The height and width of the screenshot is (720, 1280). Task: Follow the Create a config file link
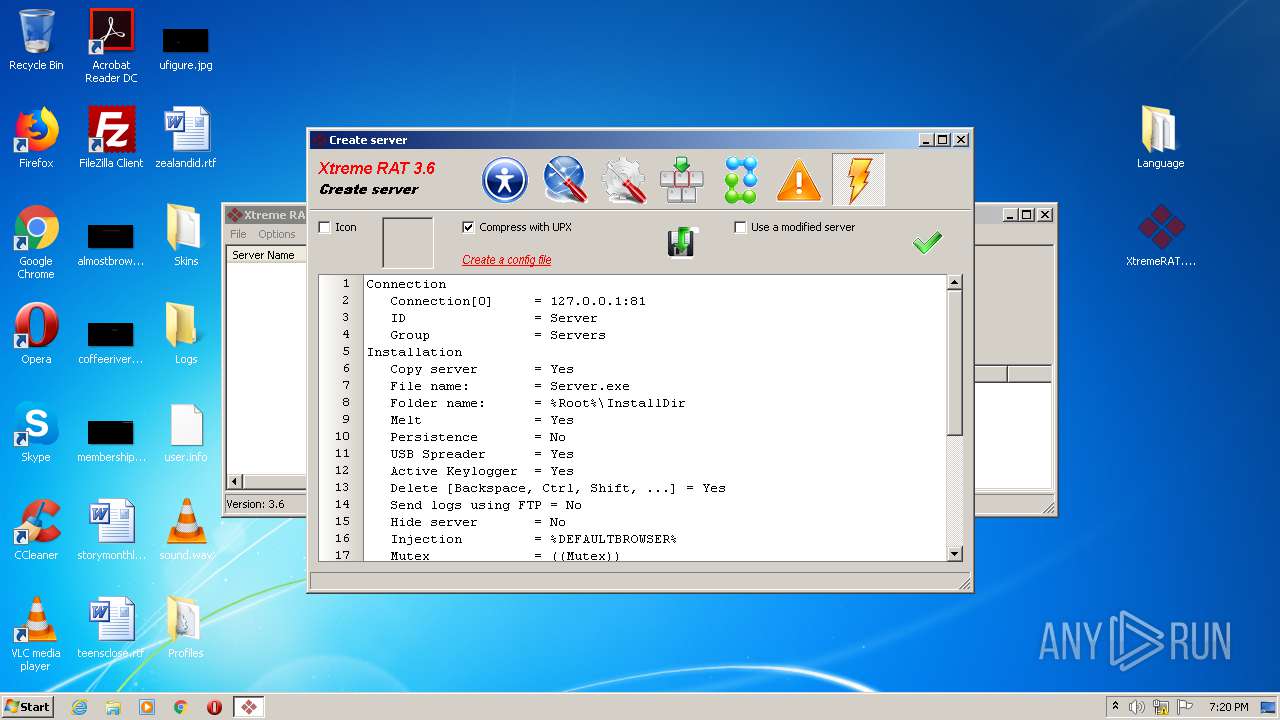(x=506, y=260)
